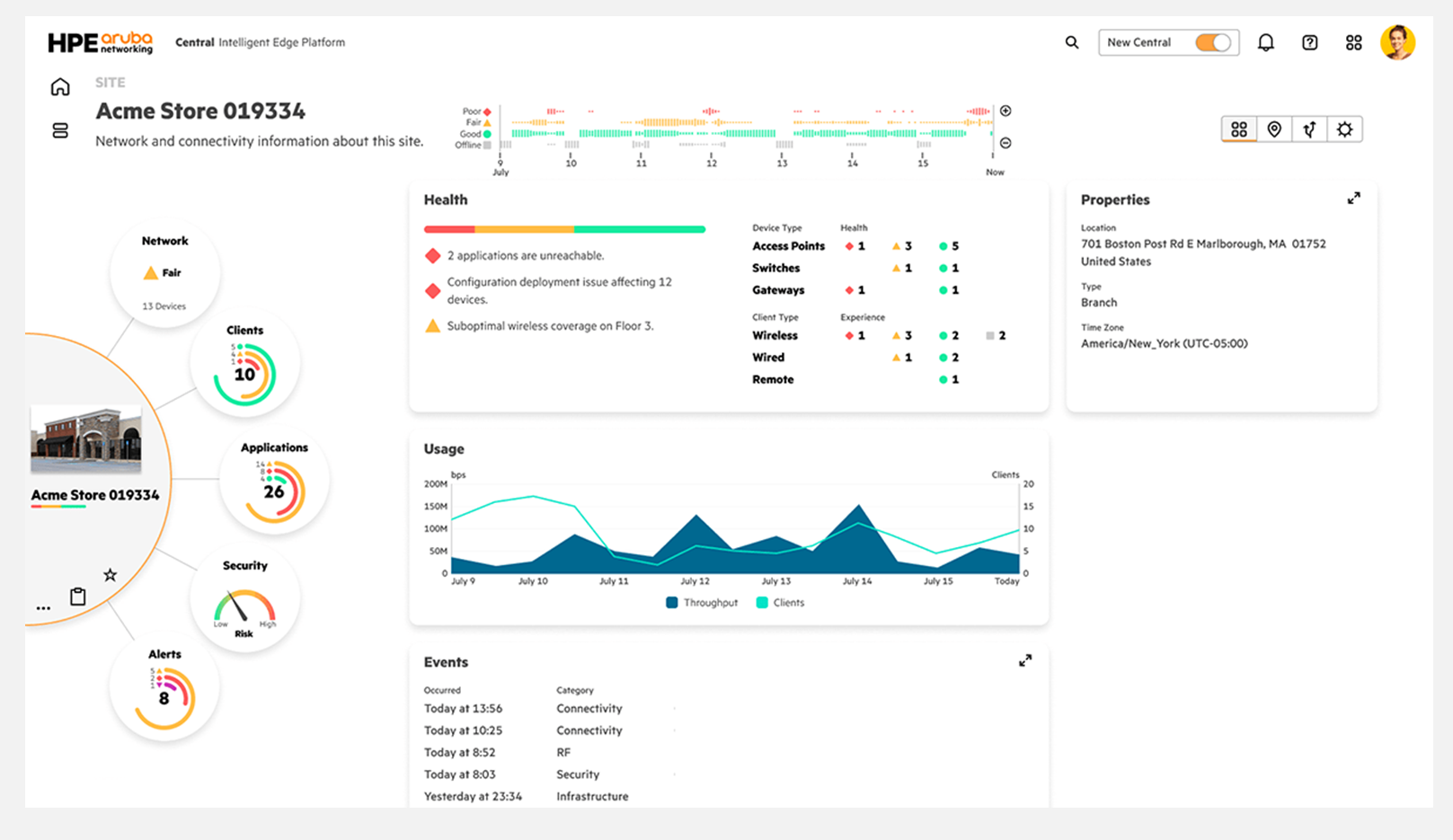
Task: Open the site settings gear
Action: 1344,129
